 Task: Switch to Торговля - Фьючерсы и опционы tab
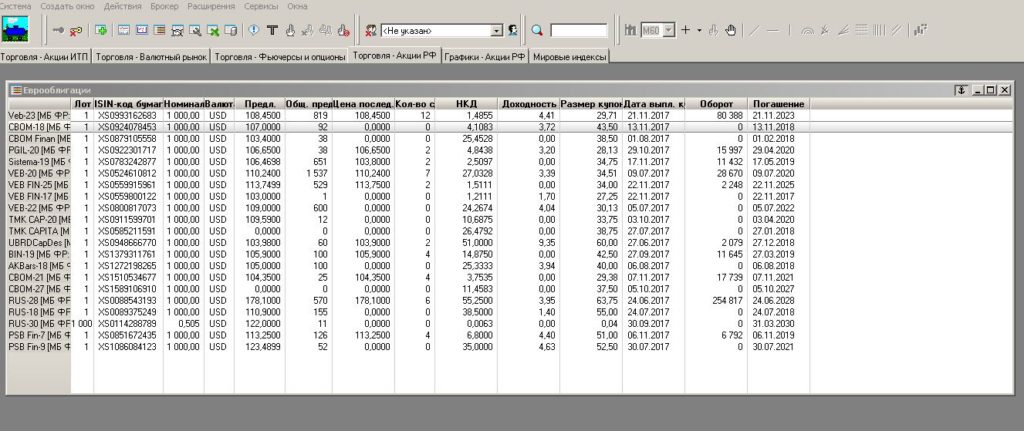point(280,57)
